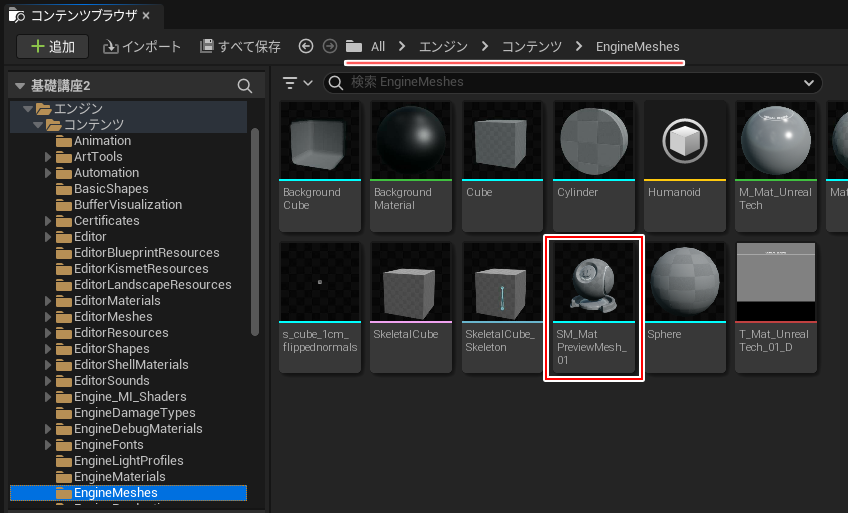This screenshot has width=848, height=513.
Task: Click the folder icon before All breadcrumb
Action: [x=354, y=47]
